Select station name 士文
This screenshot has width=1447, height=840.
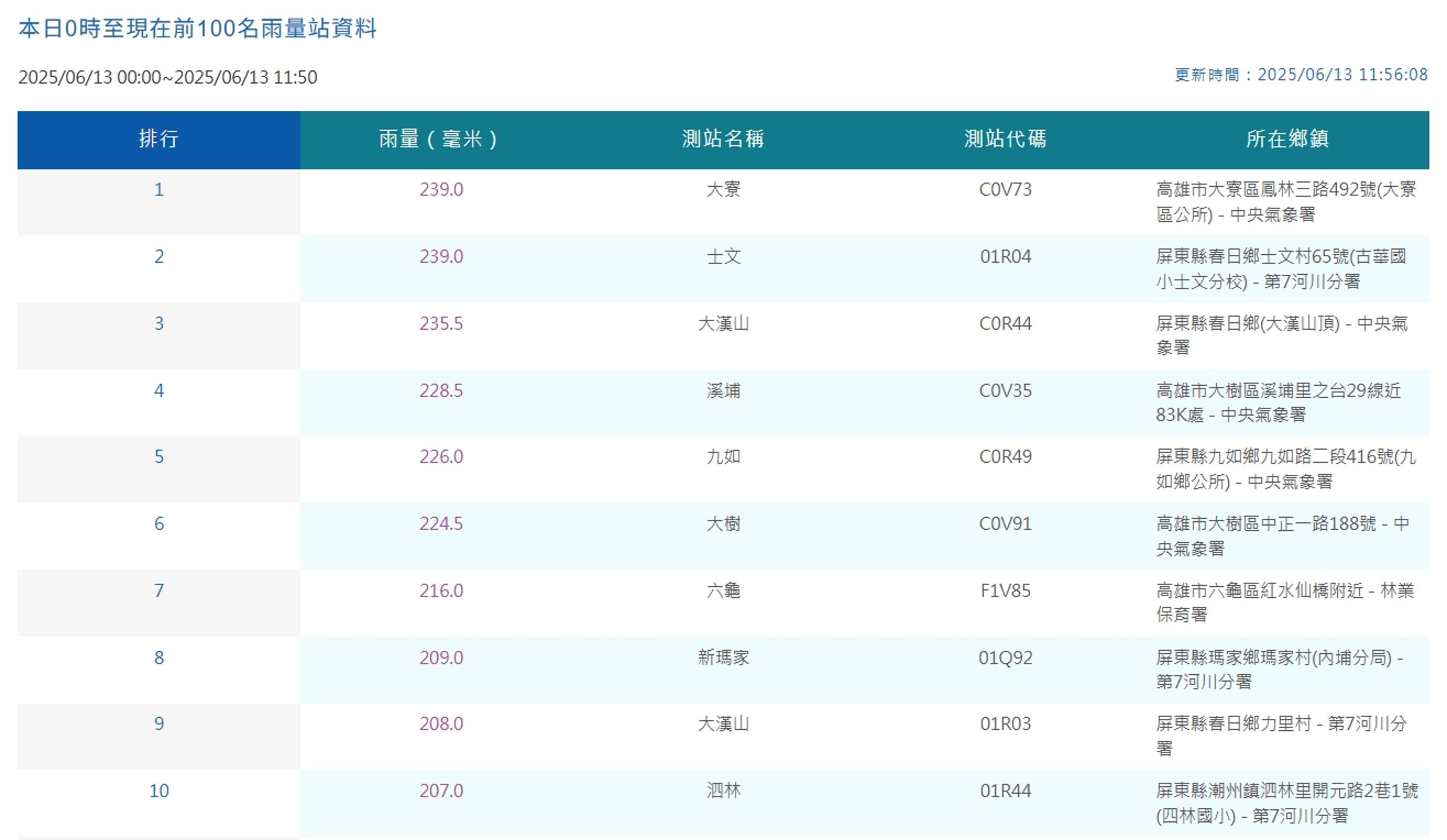pyautogui.click(x=723, y=257)
